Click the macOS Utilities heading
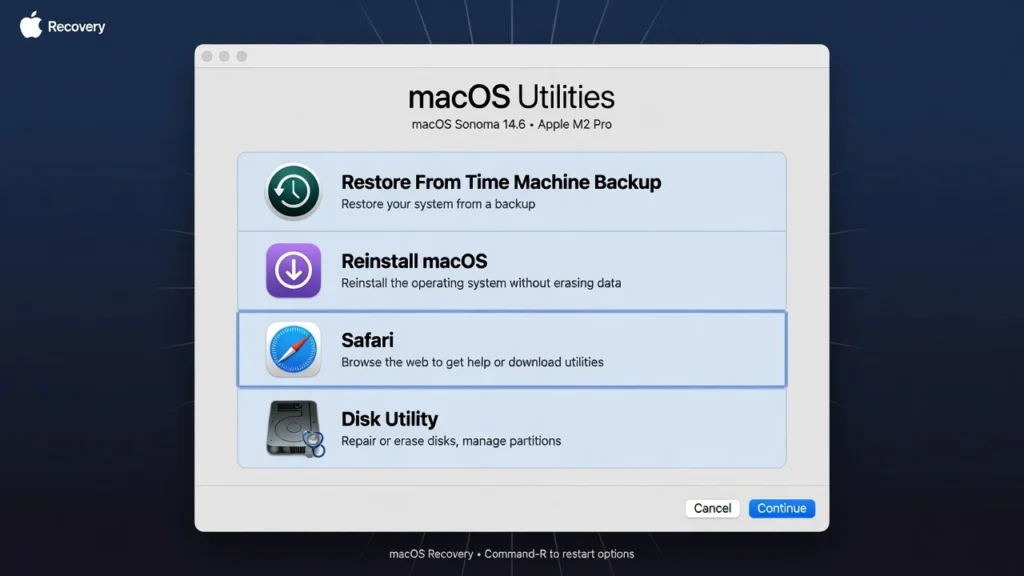This screenshot has width=1024, height=576. click(511, 97)
